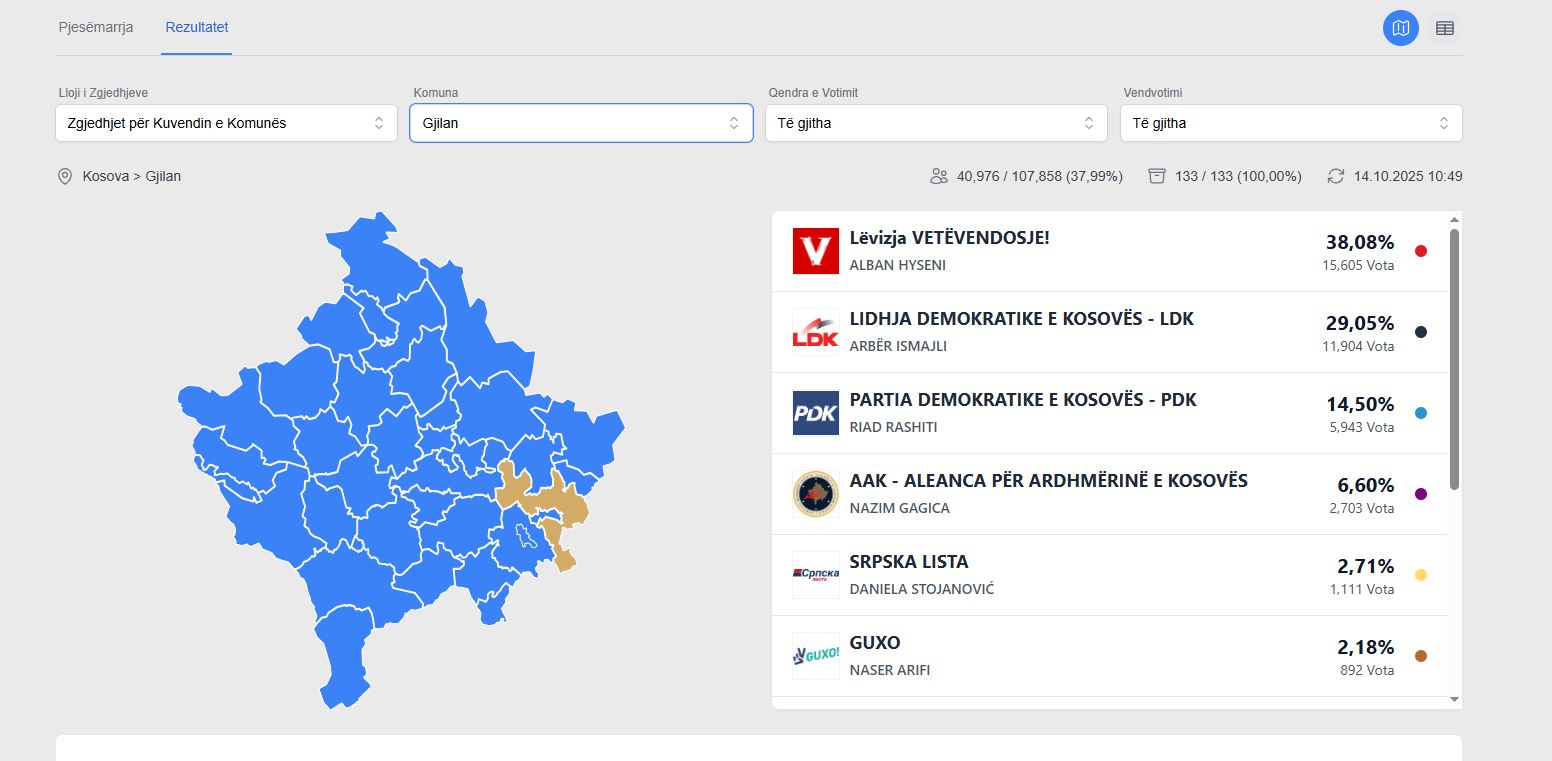Click the red Vetëvendosje color dot
Screen dimensions: 1552x761
1421,251
